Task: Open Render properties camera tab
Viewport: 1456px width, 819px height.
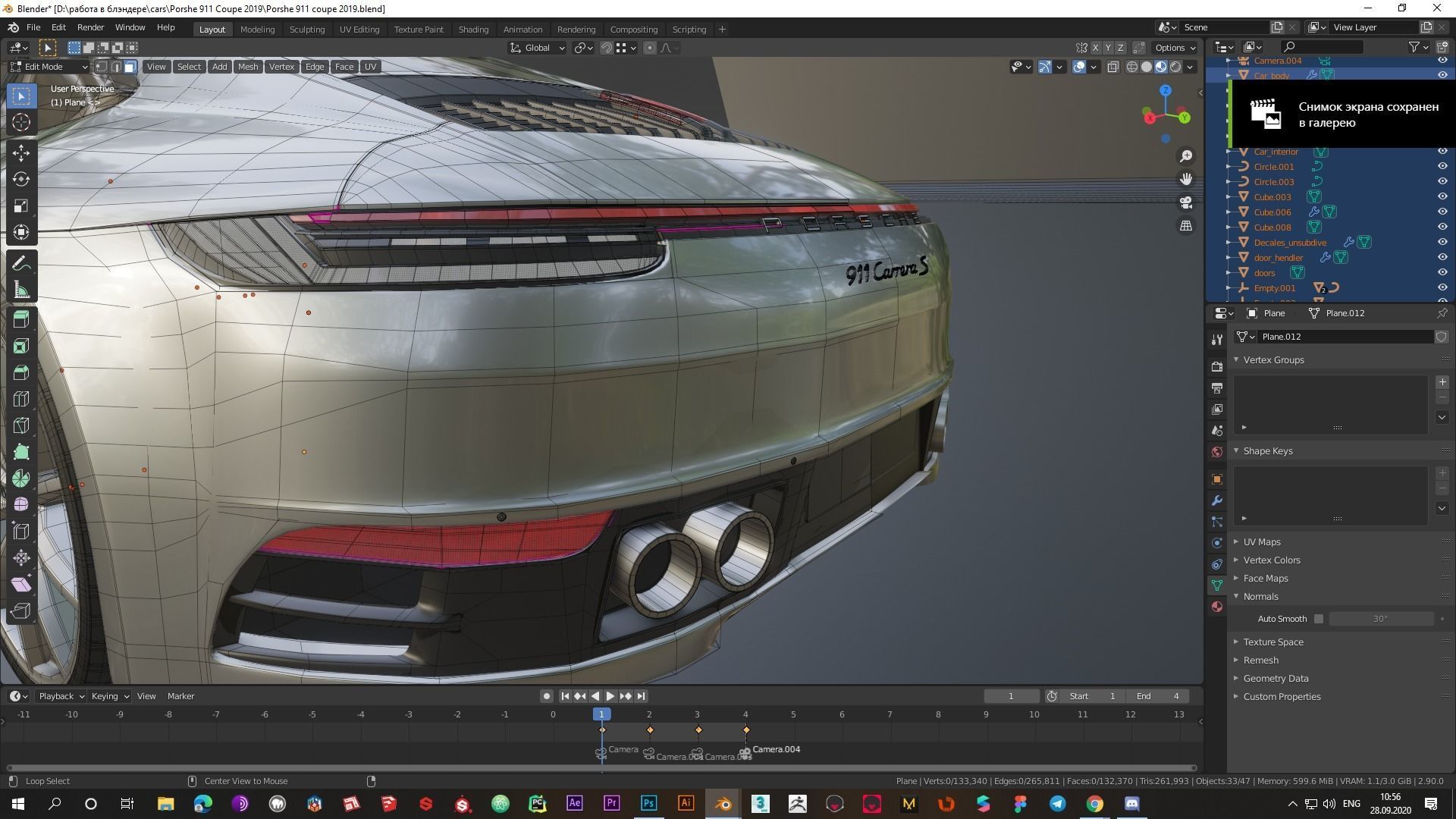Action: (1217, 367)
